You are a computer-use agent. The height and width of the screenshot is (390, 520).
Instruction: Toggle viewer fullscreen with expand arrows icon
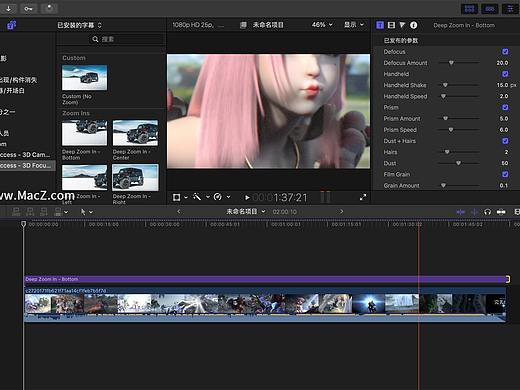pos(363,197)
